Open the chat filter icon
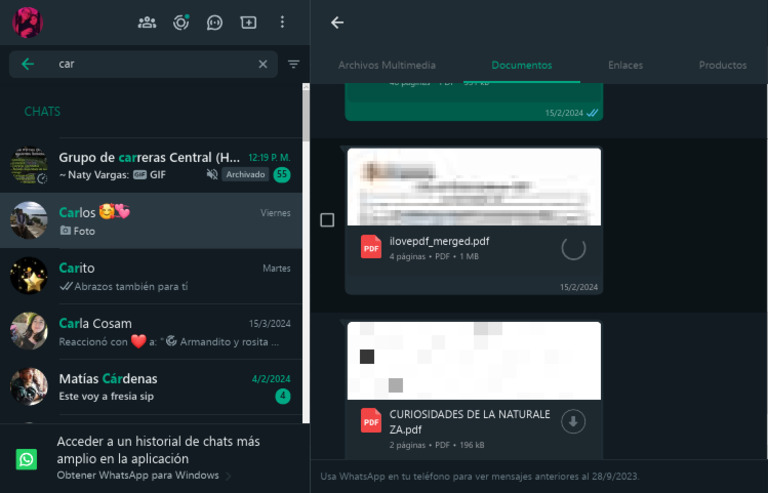Image resolution: width=768 pixels, height=493 pixels. 293,64
